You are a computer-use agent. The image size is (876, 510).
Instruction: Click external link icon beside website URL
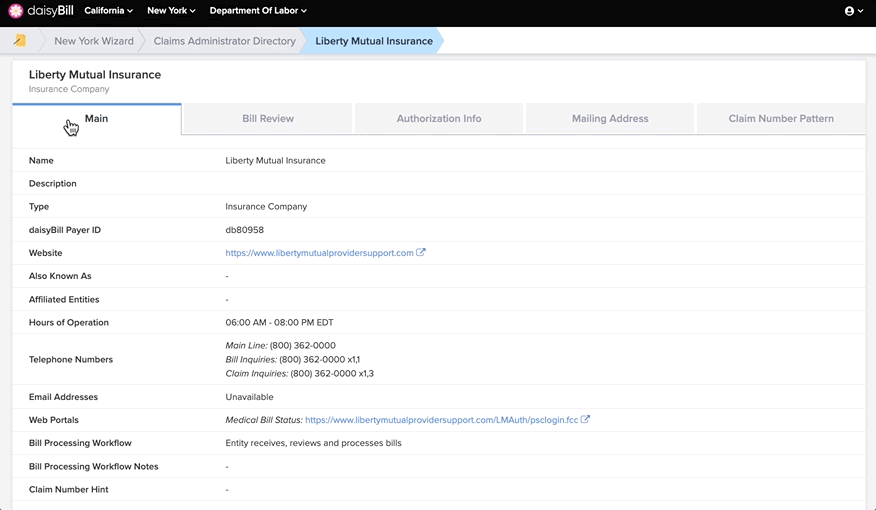(421, 252)
